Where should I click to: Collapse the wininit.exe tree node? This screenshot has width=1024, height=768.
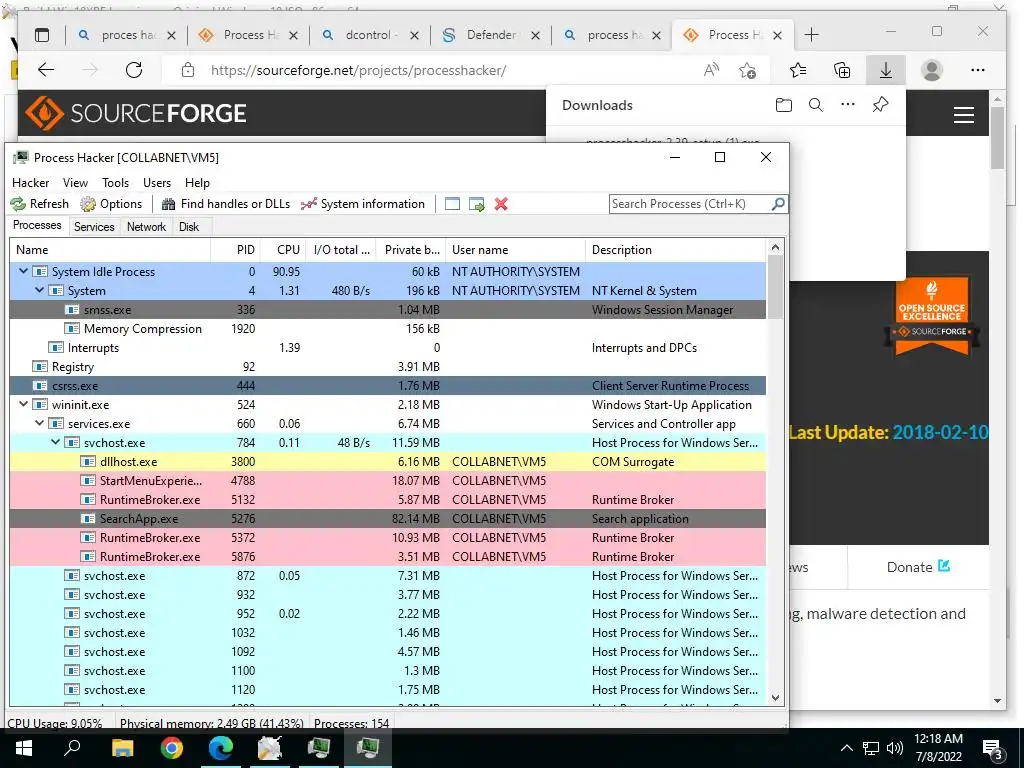(x=24, y=404)
